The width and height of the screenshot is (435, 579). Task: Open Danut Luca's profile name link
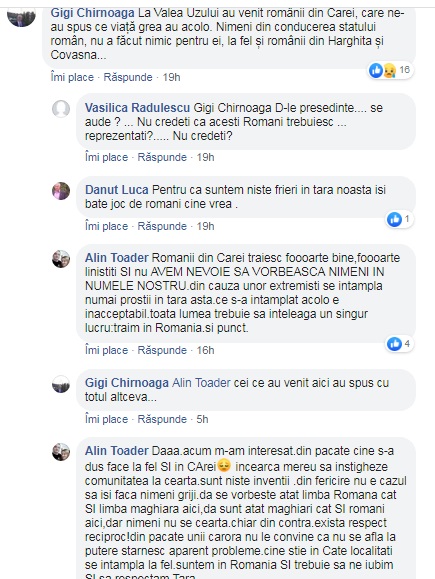[x=117, y=190]
